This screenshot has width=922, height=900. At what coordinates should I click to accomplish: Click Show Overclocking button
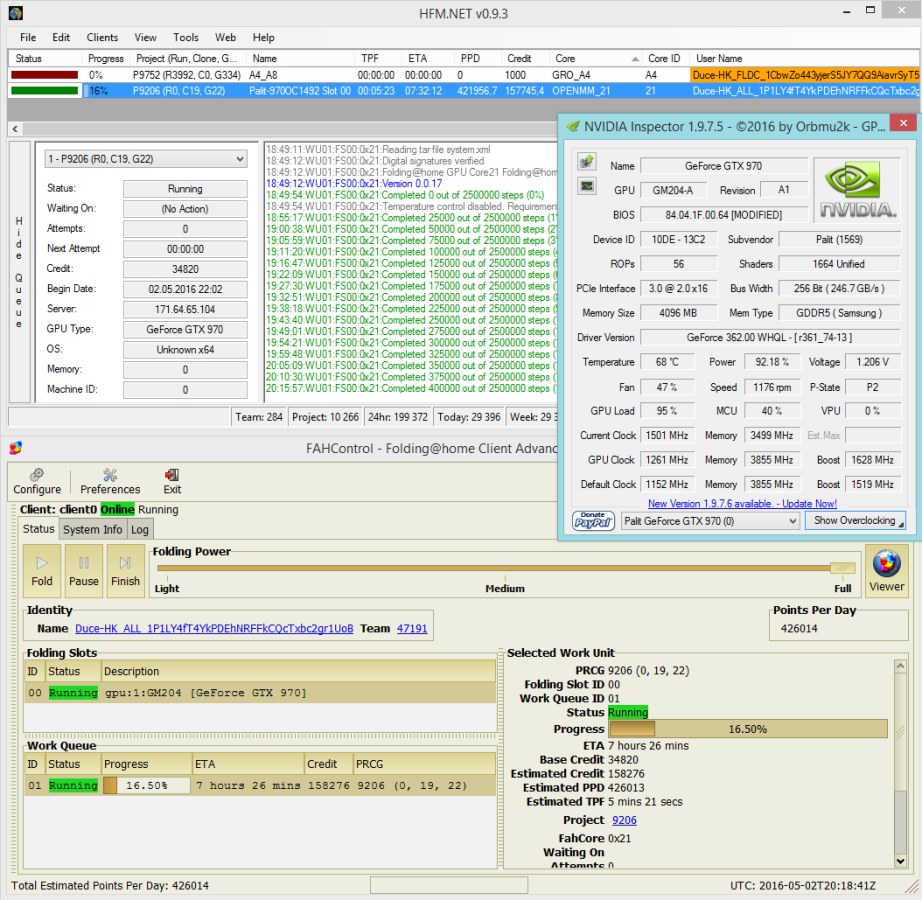click(x=855, y=520)
